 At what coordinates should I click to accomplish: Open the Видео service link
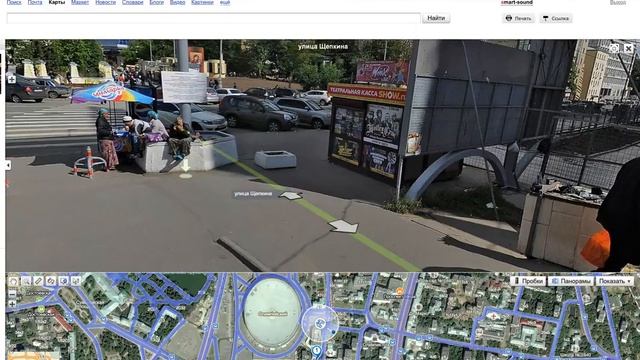click(x=177, y=2)
